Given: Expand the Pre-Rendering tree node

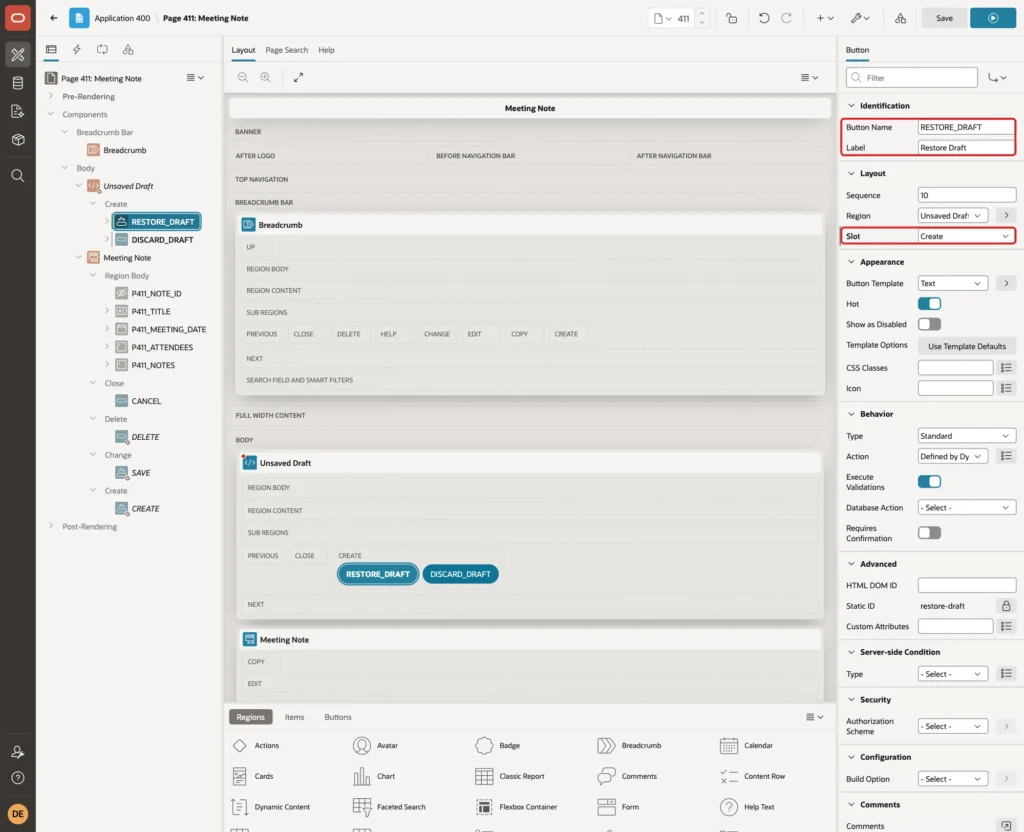Looking at the screenshot, I should (x=51, y=96).
